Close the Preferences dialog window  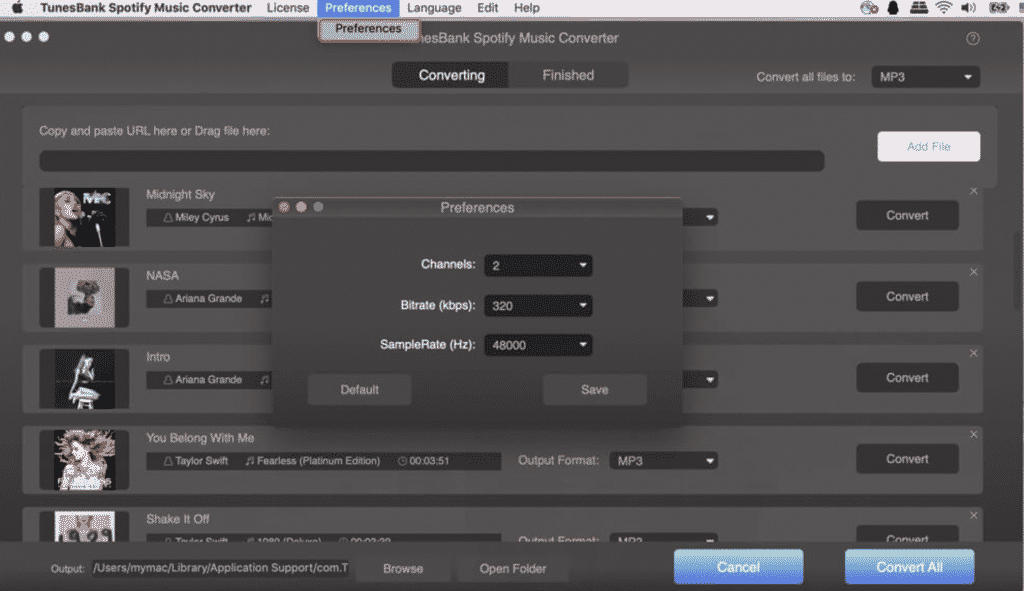pos(284,207)
